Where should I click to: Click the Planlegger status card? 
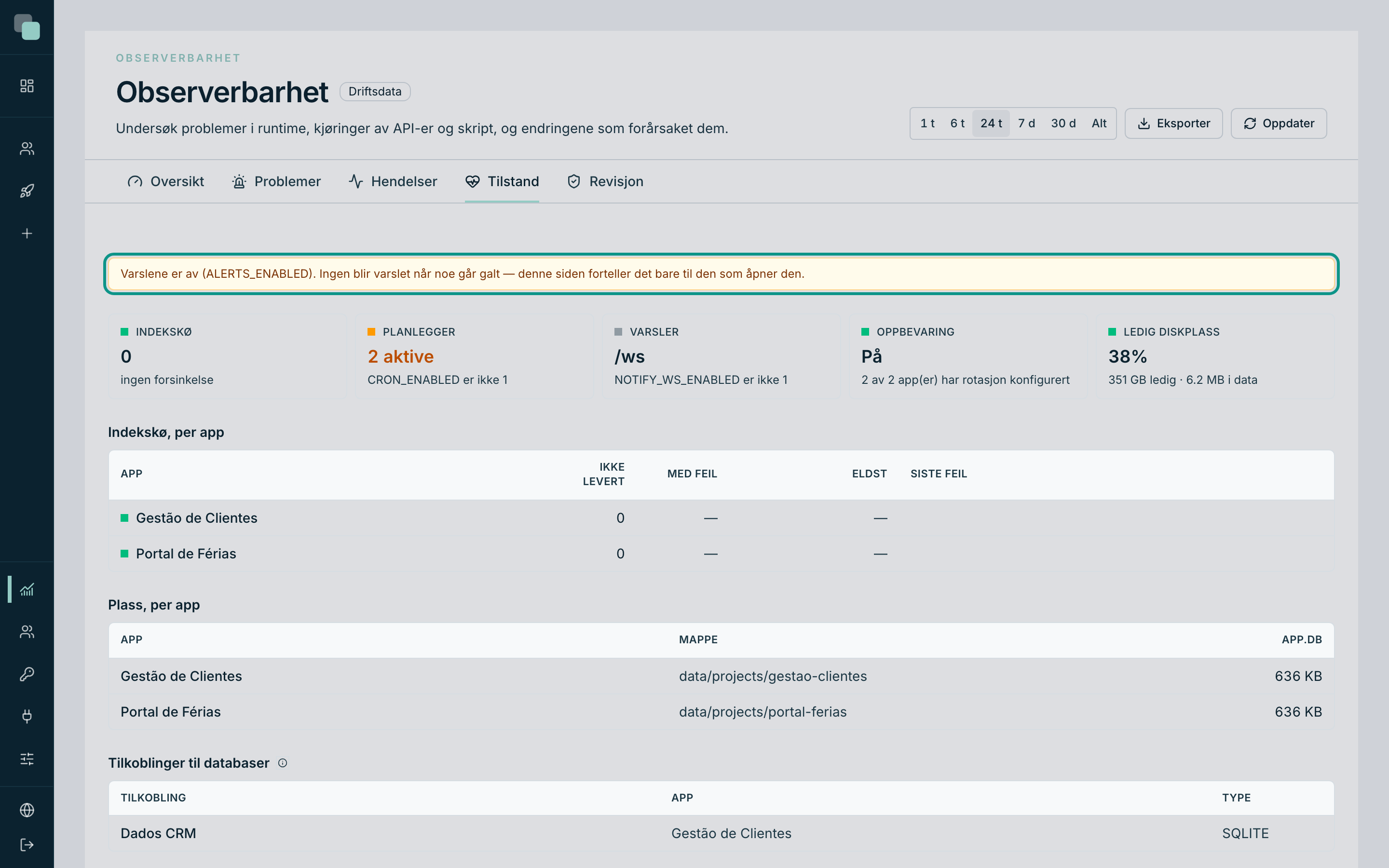(x=474, y=356)
